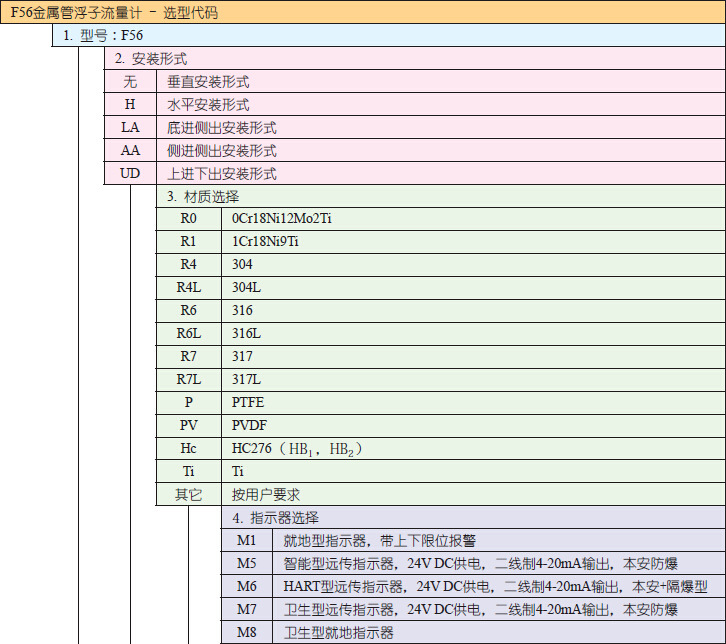Image resolution: width=726 pixels, height=644 pixels.
Task: Click the 317L material description
Action: pos(247,379)
